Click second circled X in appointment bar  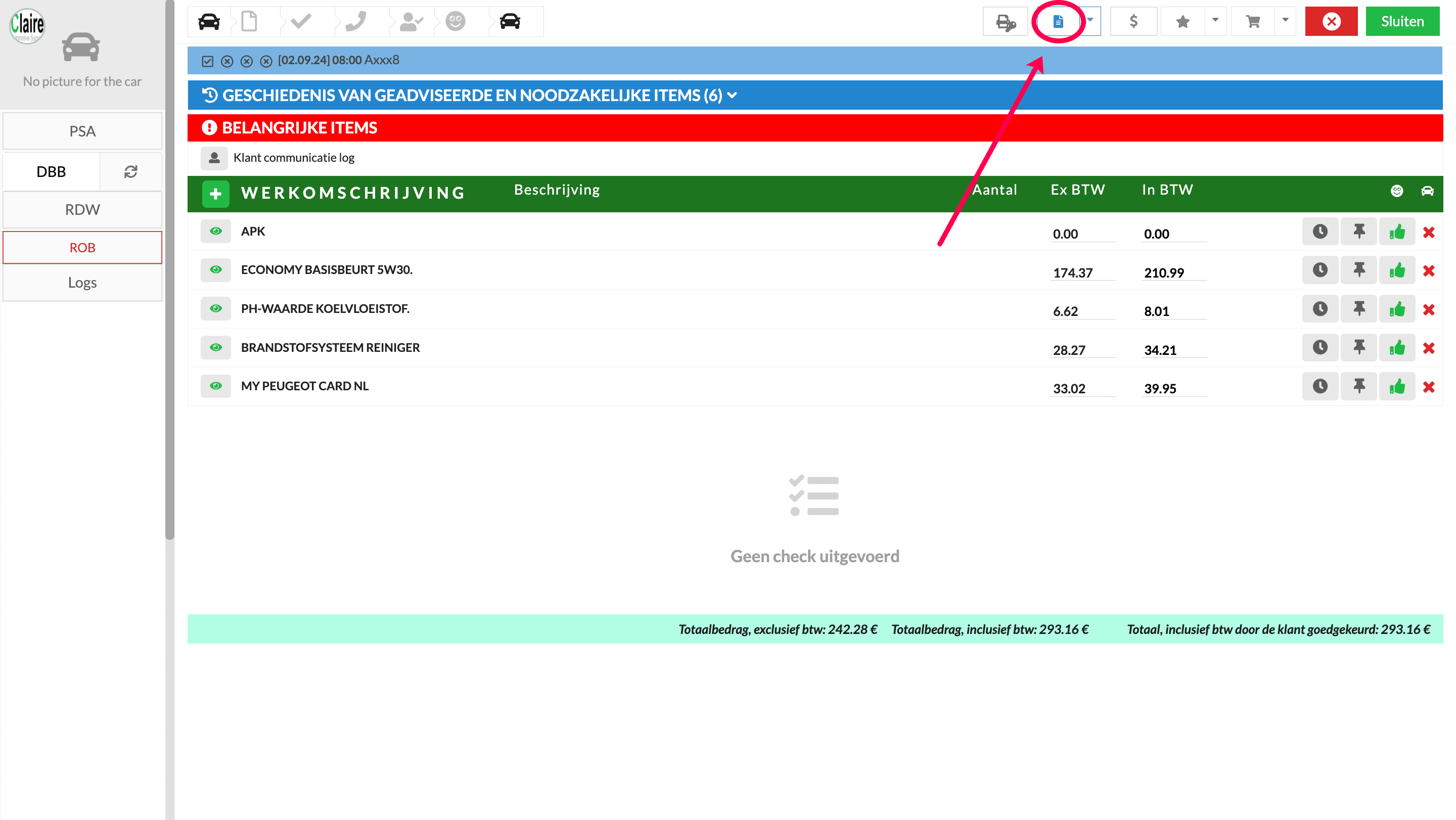[246, 61]
